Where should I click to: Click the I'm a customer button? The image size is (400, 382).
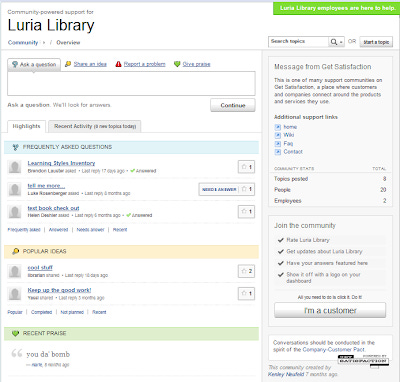[x=330, y=310]
